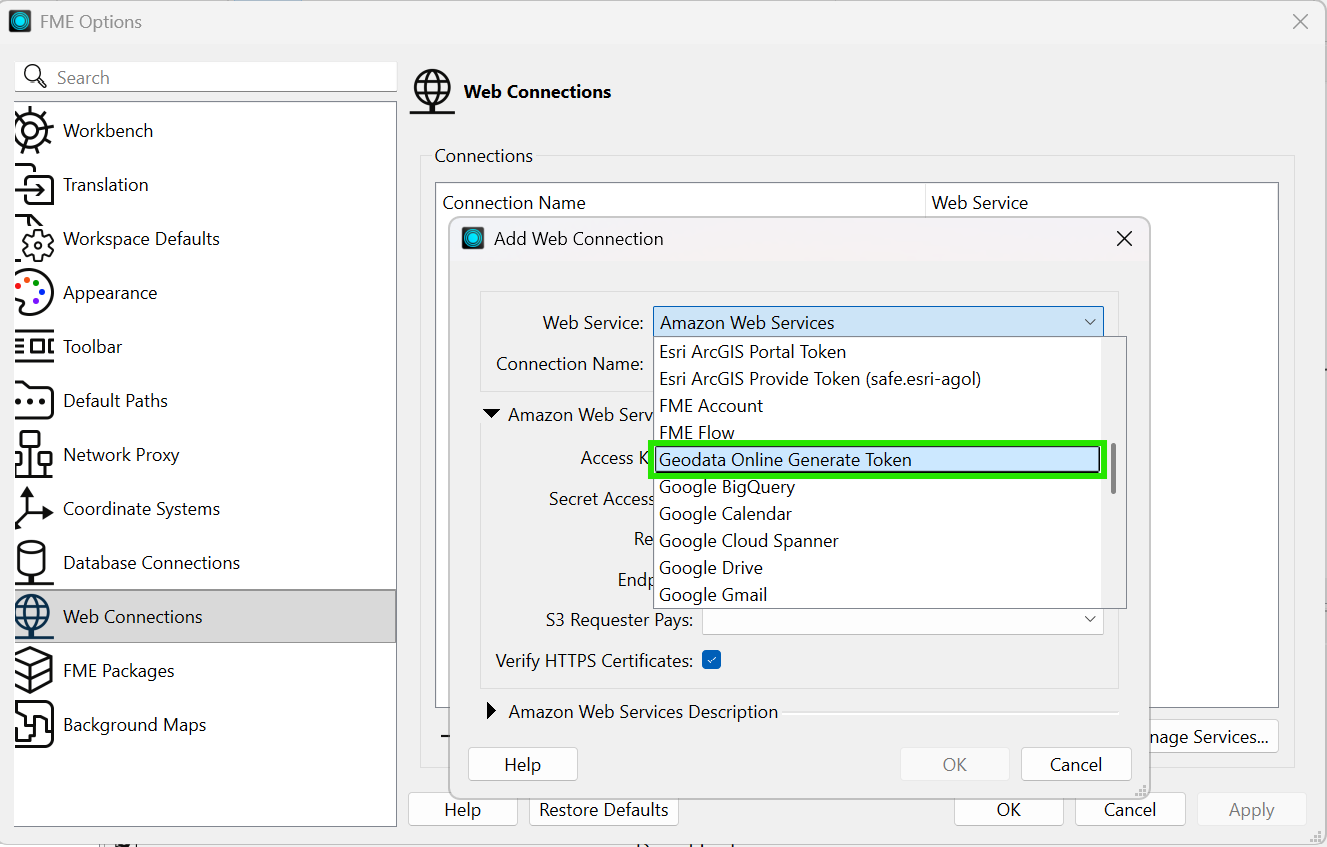Open the Workbench options category
This screenshot has width=1327, height=847.
tap(205, 131)
